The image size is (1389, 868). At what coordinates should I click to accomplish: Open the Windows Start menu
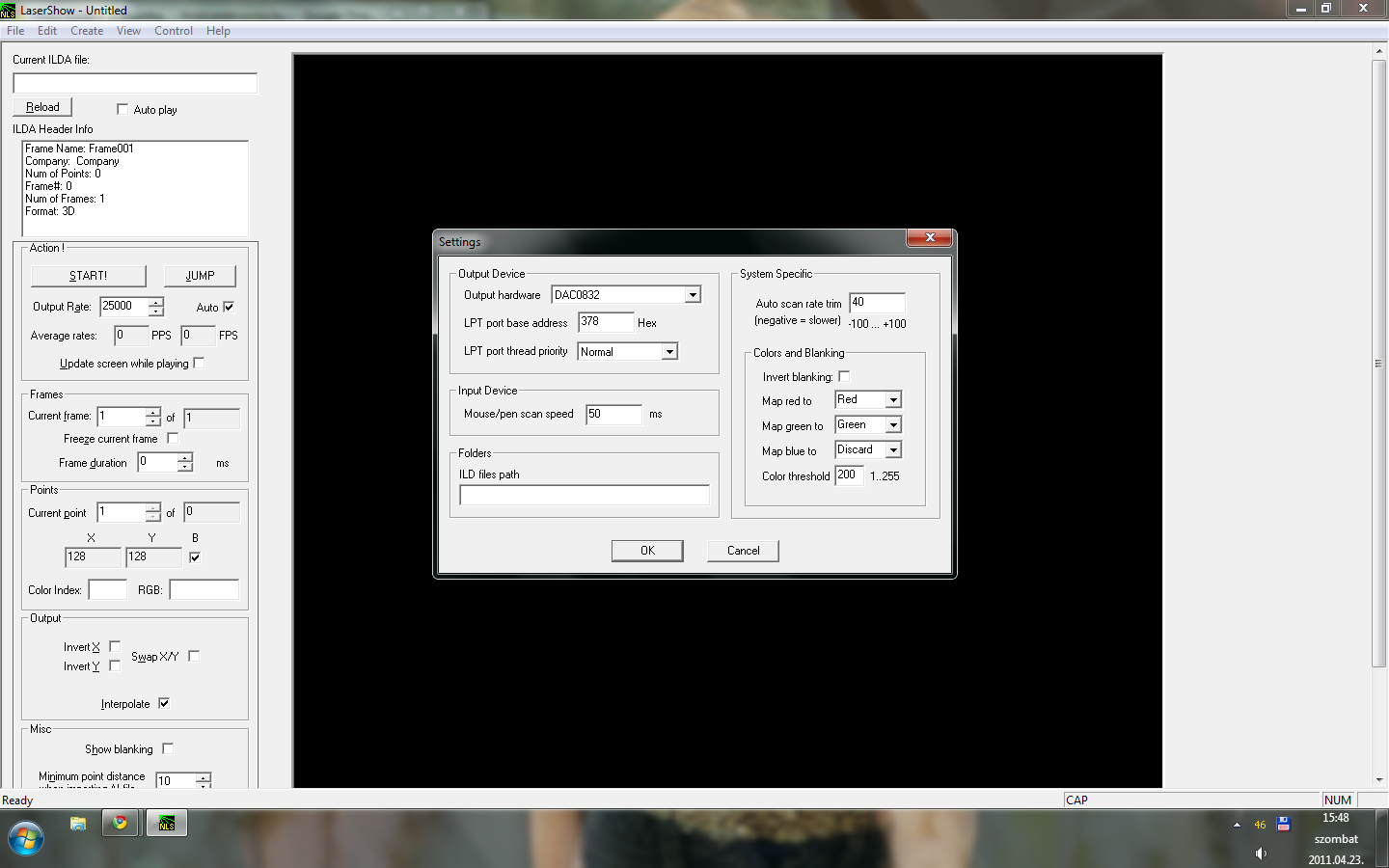pyautogui.click(x=26, y=837)
